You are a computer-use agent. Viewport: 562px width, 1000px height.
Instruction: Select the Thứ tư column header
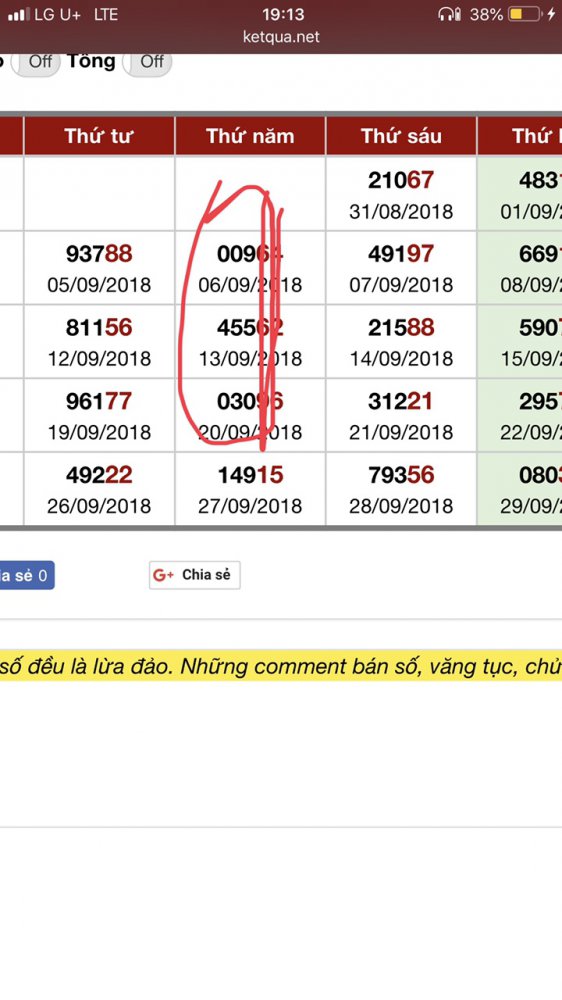99,136
